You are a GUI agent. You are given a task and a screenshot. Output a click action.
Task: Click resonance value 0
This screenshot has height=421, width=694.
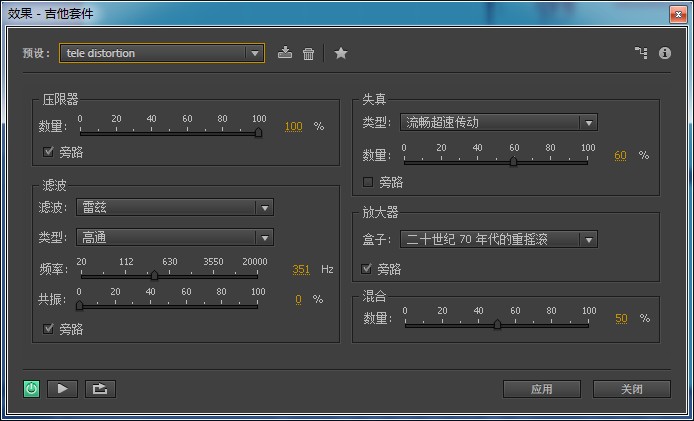click(298, 299)
